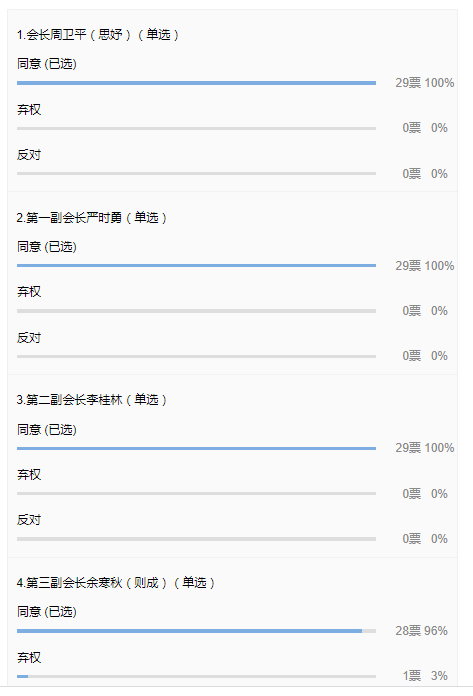This screenshot has width=473, height=696.
Task: Select 同意 for 第二副会长李桂林
Action: tap(47, 430)
